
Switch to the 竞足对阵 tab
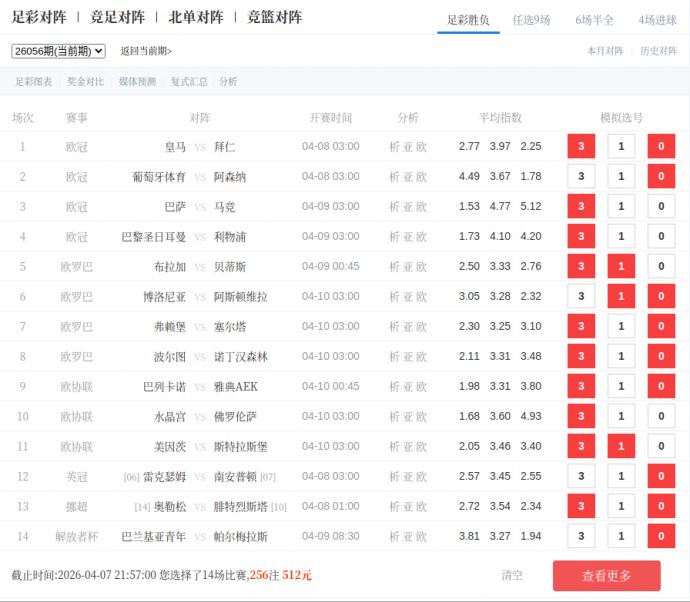point(117,17)
